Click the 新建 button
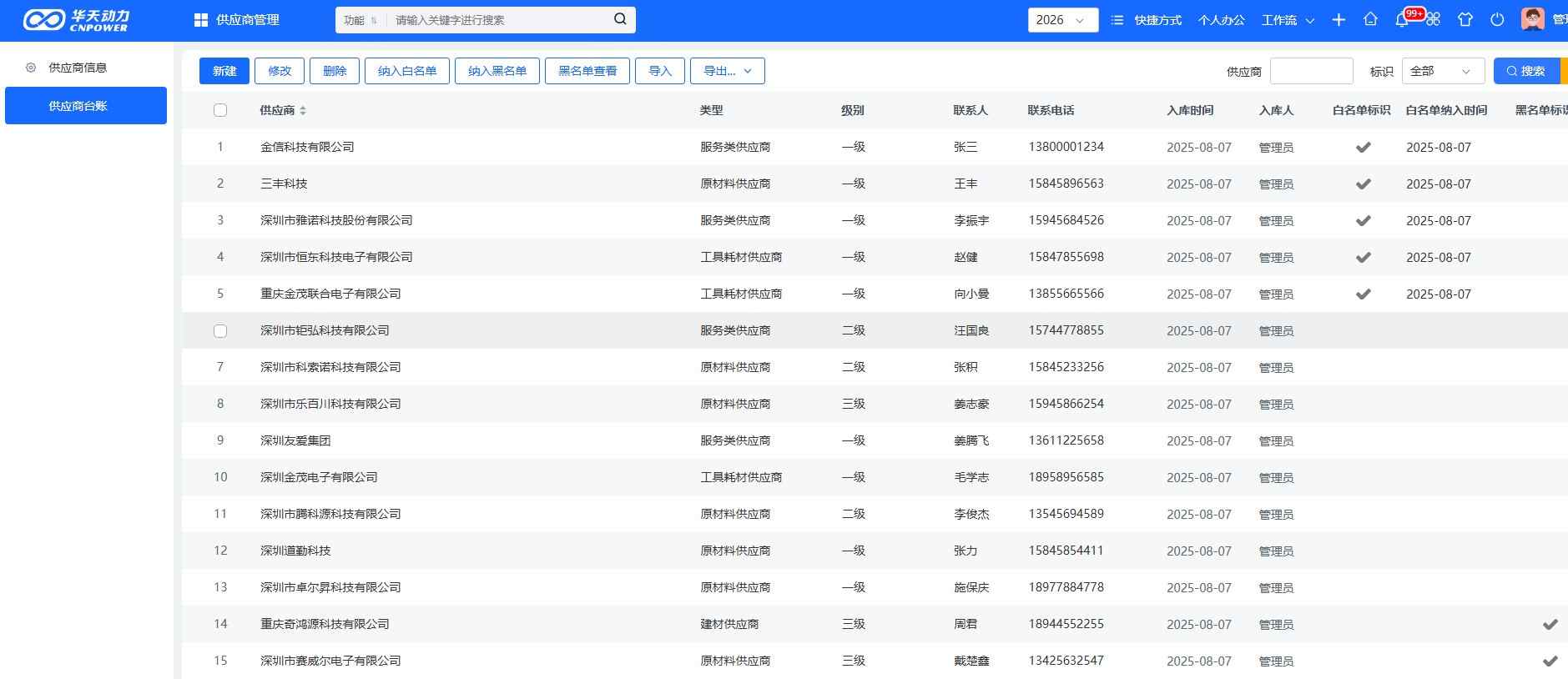Viewport: 1568px width, 679px height. tap(224, 71)
